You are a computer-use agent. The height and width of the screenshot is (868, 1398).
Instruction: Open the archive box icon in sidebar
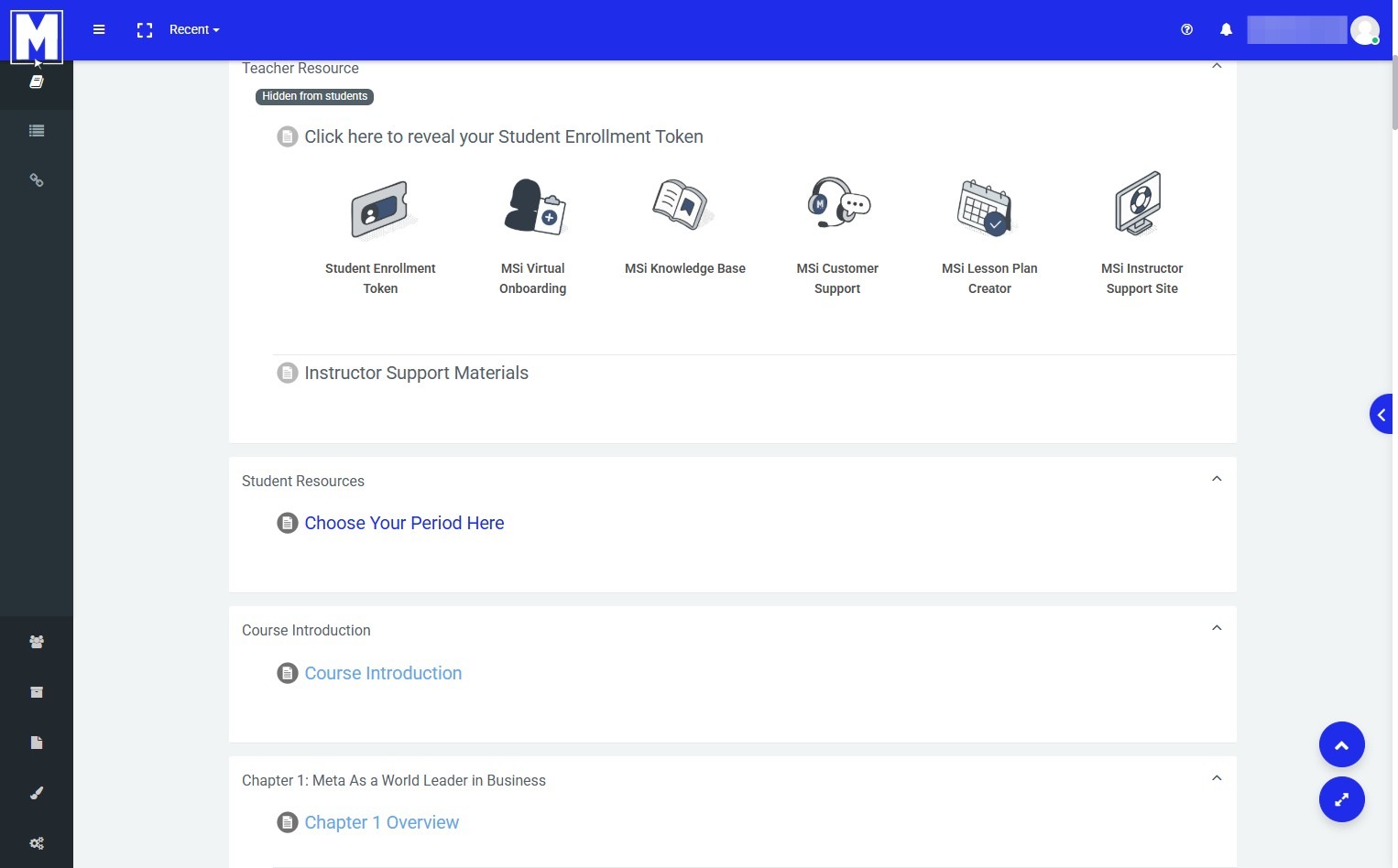point(37,692)
